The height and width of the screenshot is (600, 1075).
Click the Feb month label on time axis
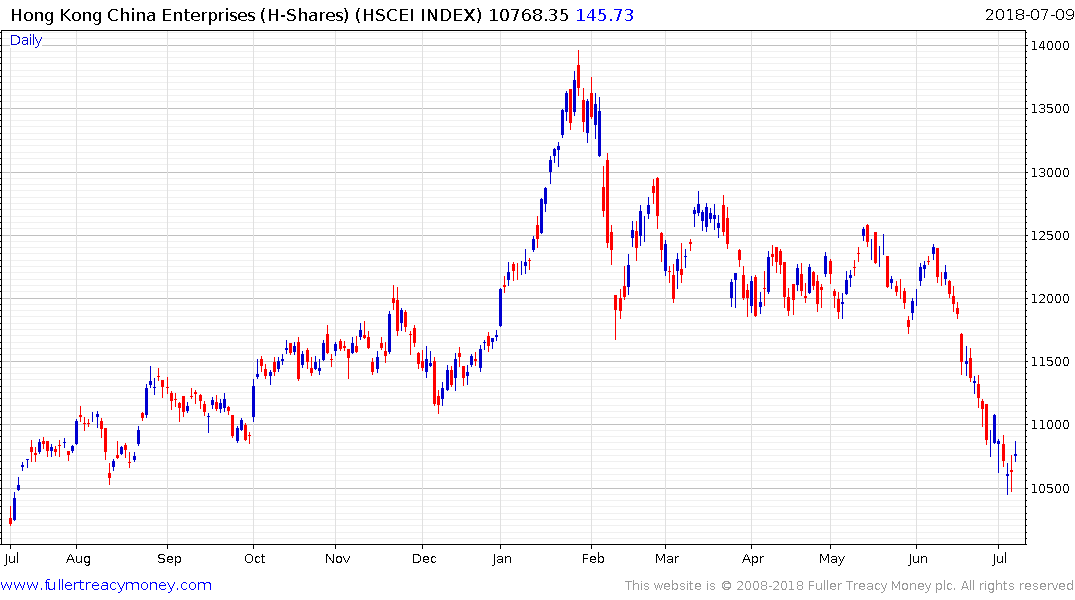(x=593, y=559)
